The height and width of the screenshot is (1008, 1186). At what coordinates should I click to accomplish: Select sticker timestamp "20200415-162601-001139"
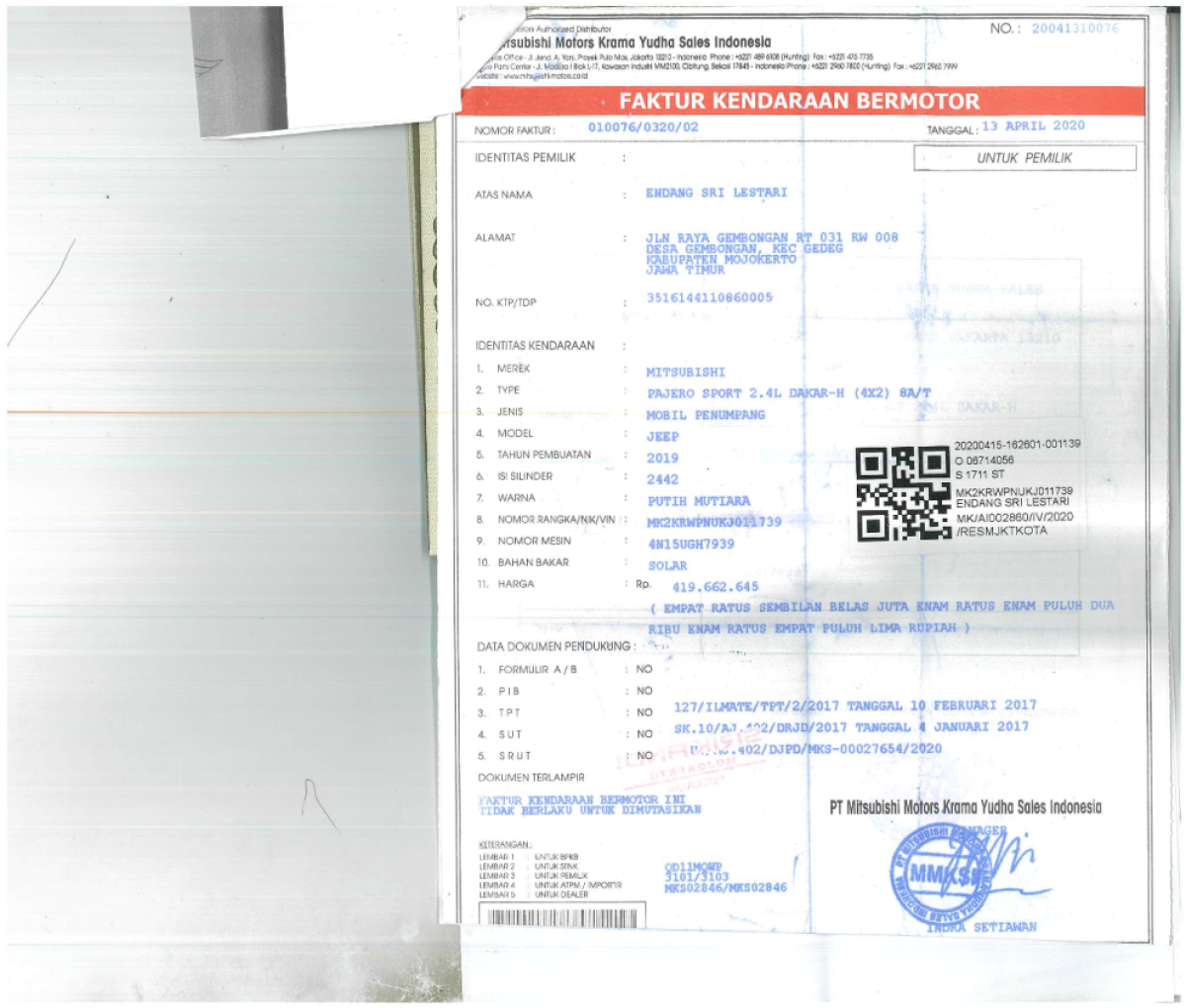coord(1017,445)
